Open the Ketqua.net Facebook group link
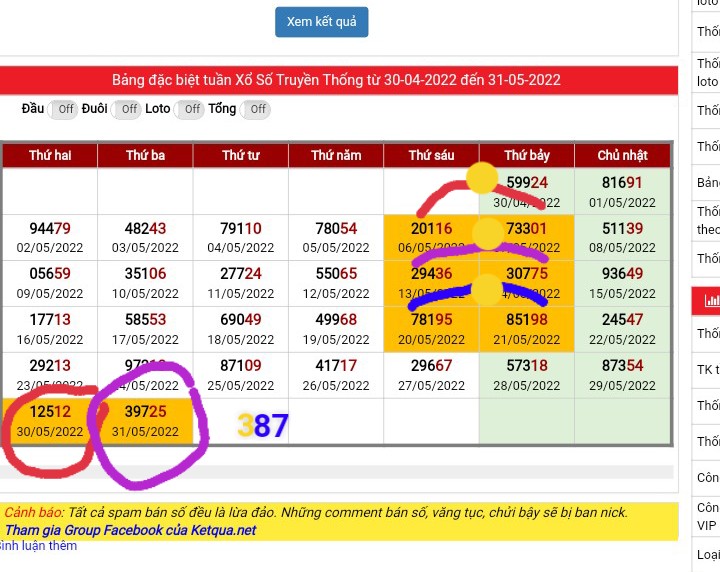 tap(130, 530)
